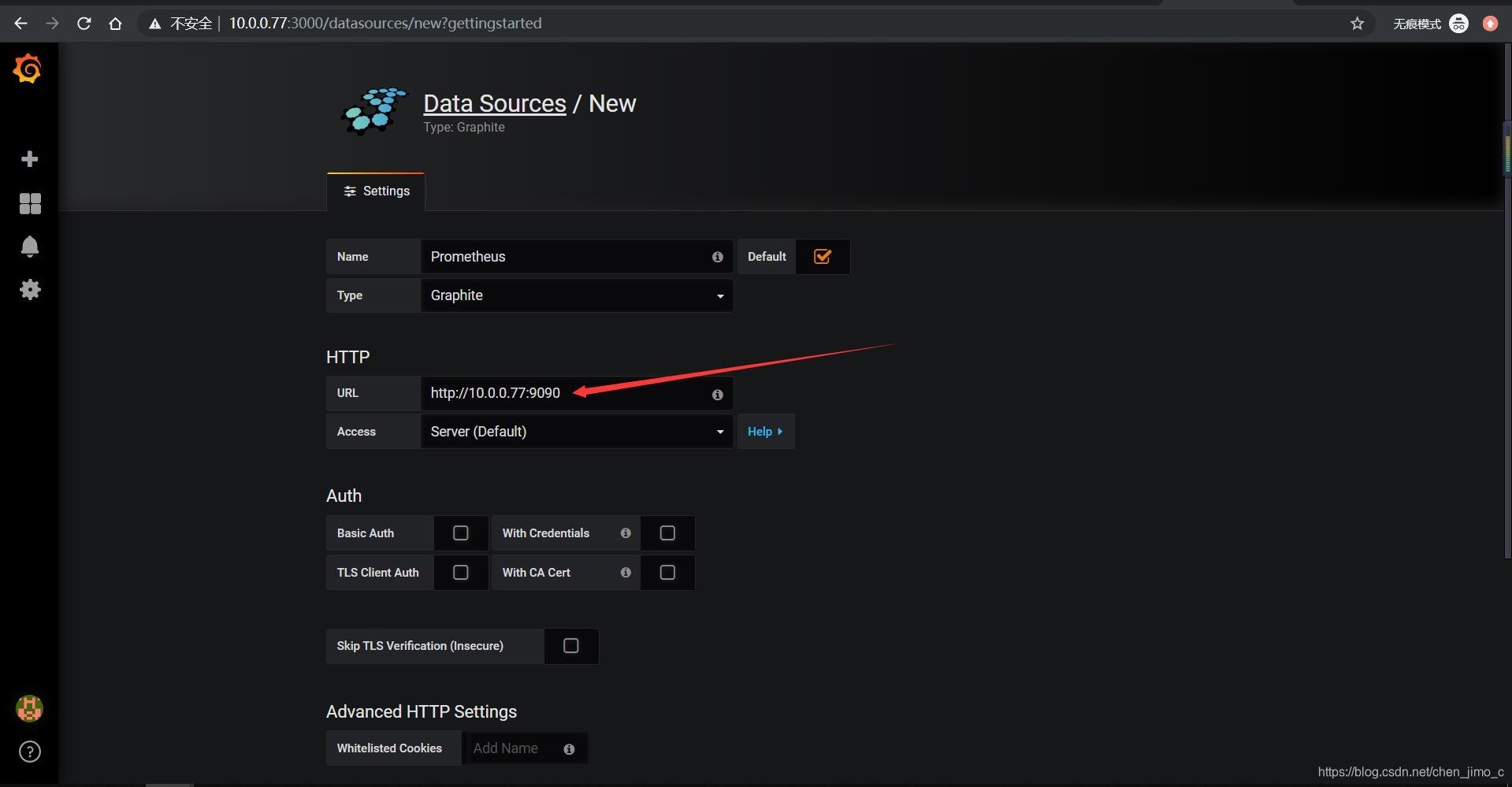The image size is (1512, 787).
Task: Click the incognito mode icon
Action: 1459,24
